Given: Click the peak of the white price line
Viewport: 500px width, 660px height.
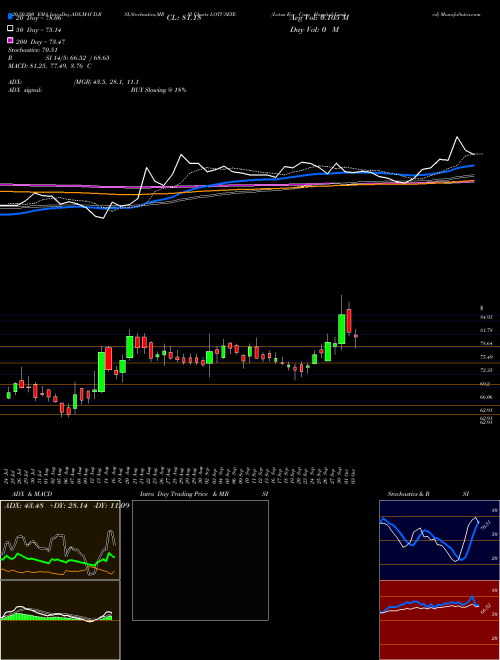Looking at the screenshot, I should pyautogui.click(x=457, y=137).
